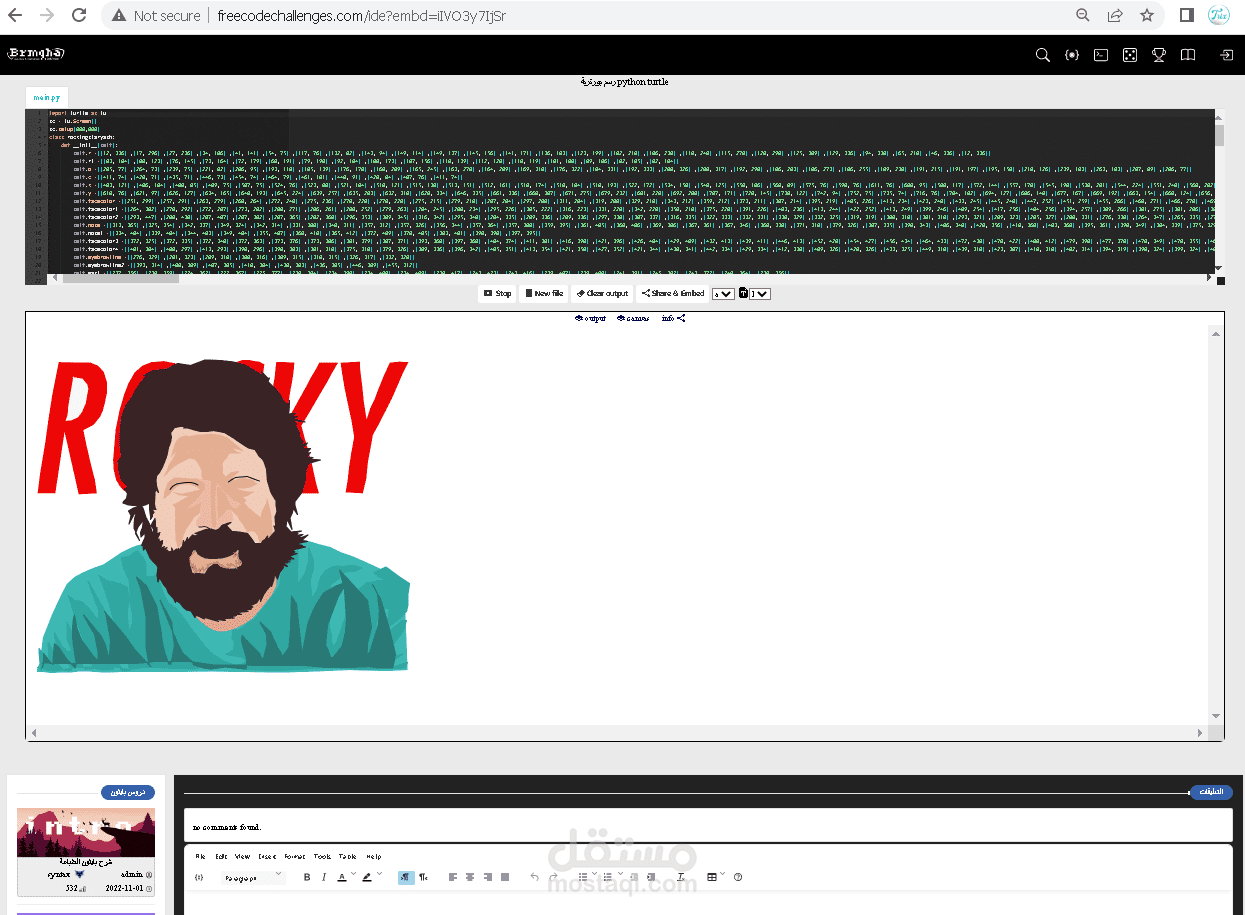Image resolution: width=1245 pixels, height=915 pixels.
Task: Open the editor Format menu
Action: [295, 856]
